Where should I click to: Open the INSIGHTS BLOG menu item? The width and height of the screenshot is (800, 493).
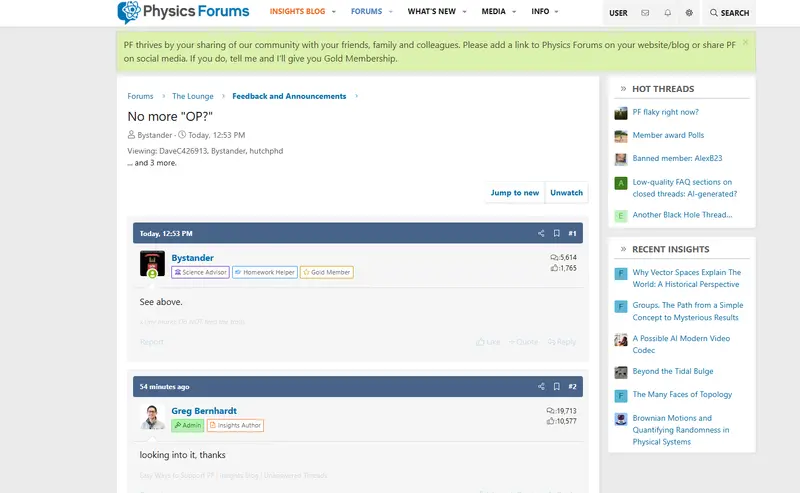tap(297, 12)
